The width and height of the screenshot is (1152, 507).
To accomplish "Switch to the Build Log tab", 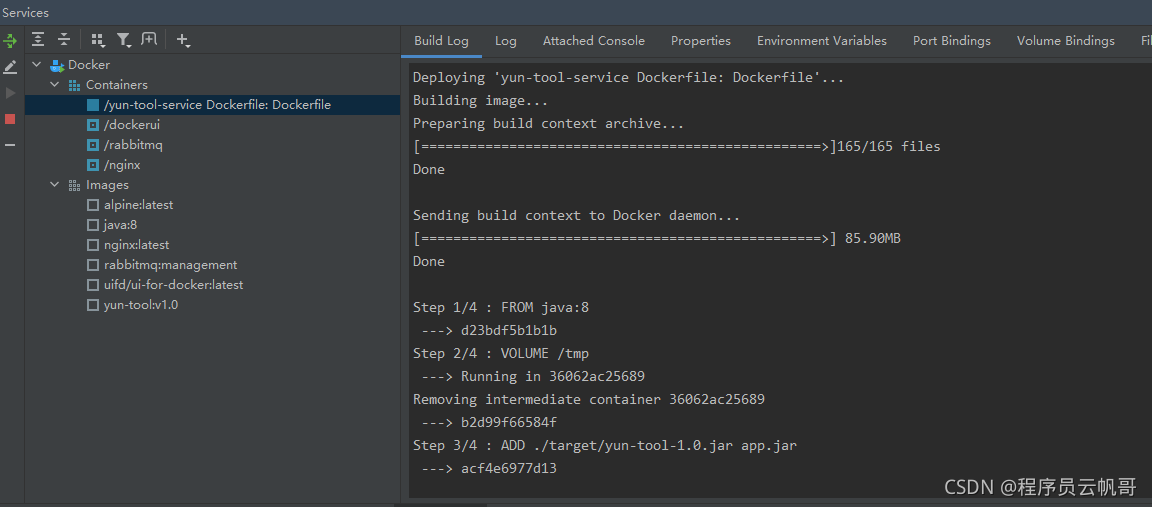I will click(442, 41).
